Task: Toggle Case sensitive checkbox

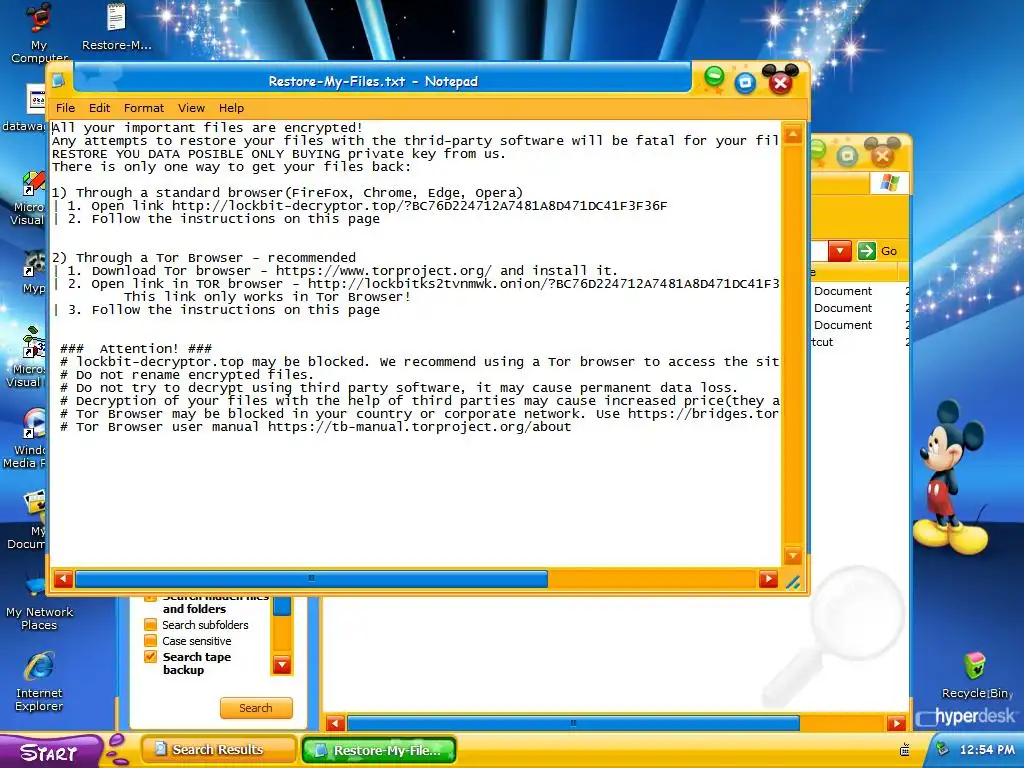Action: point(150,641)
